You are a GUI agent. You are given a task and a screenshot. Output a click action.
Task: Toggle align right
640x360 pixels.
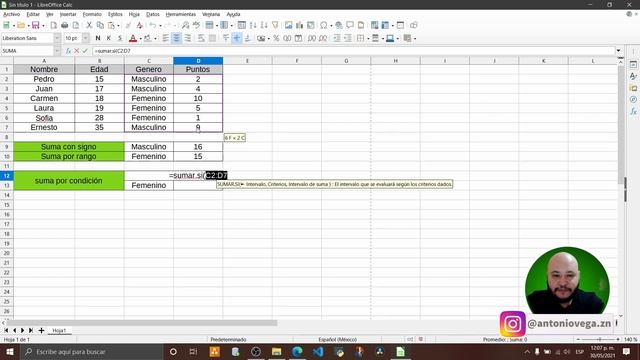(187, 38)
